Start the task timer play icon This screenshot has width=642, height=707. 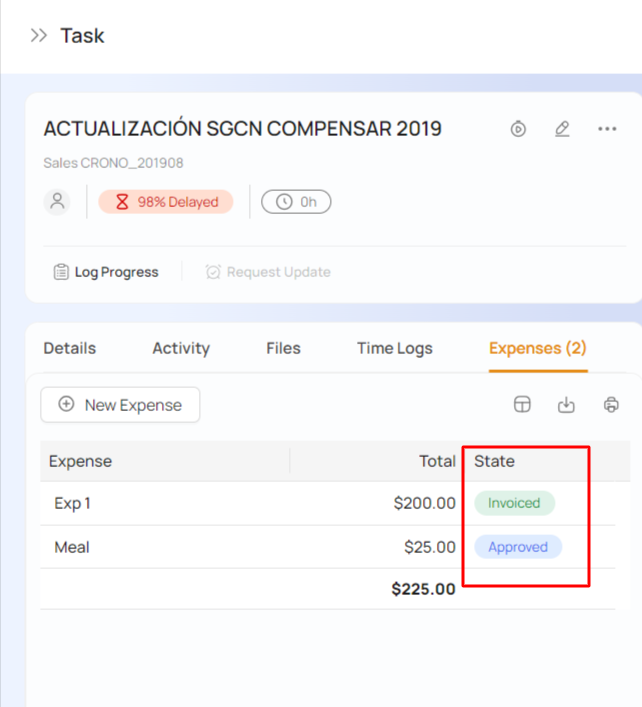pyautogui.click(x=518, y=129)
